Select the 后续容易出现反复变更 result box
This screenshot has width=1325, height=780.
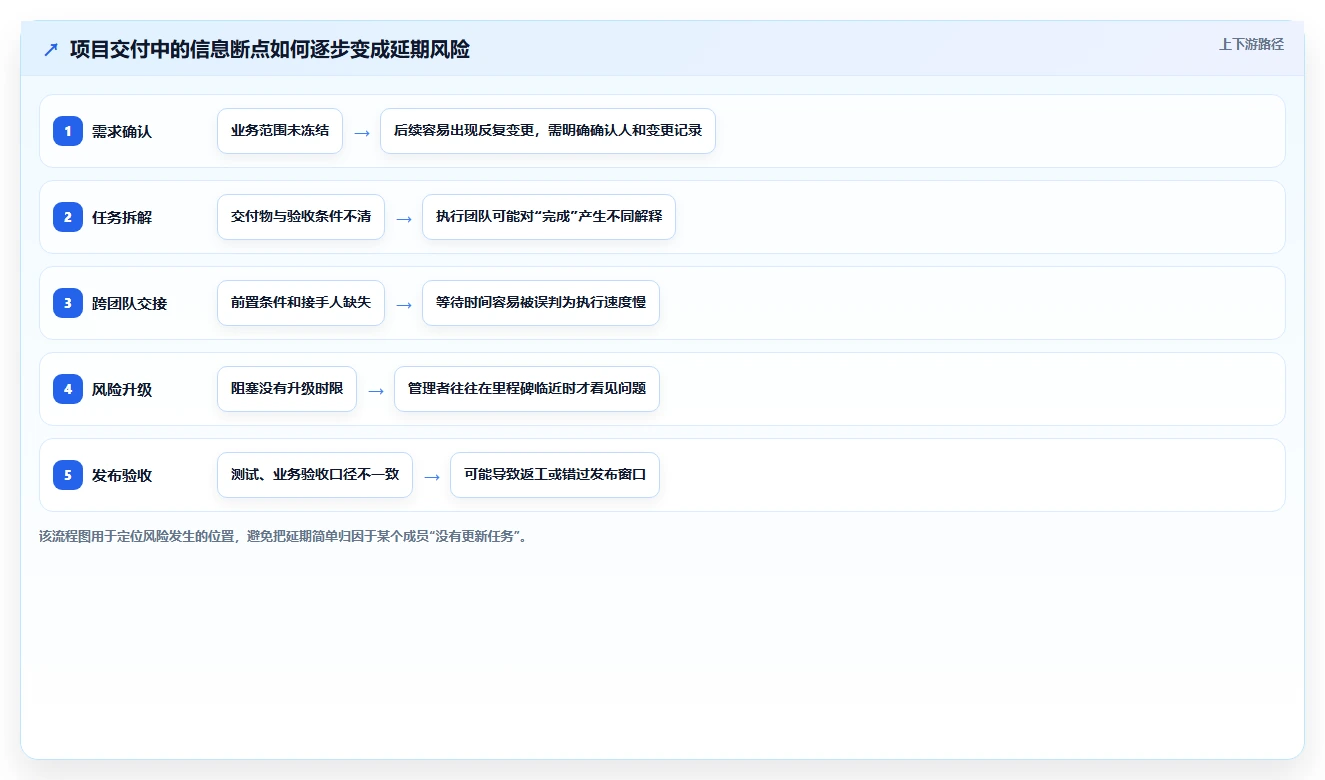pos(548,131)
